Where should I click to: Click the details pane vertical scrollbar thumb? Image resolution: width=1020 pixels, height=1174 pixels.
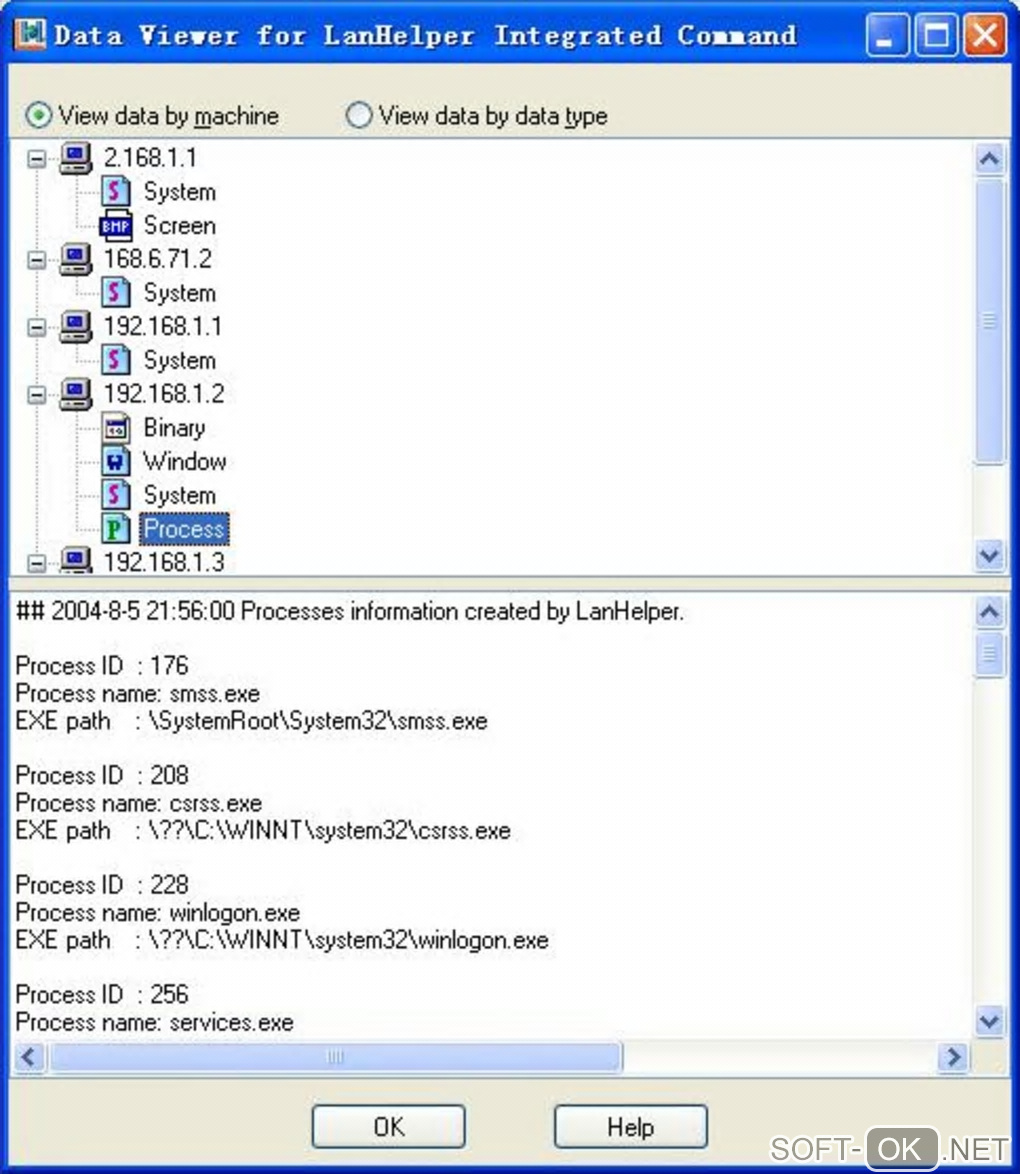989,654
